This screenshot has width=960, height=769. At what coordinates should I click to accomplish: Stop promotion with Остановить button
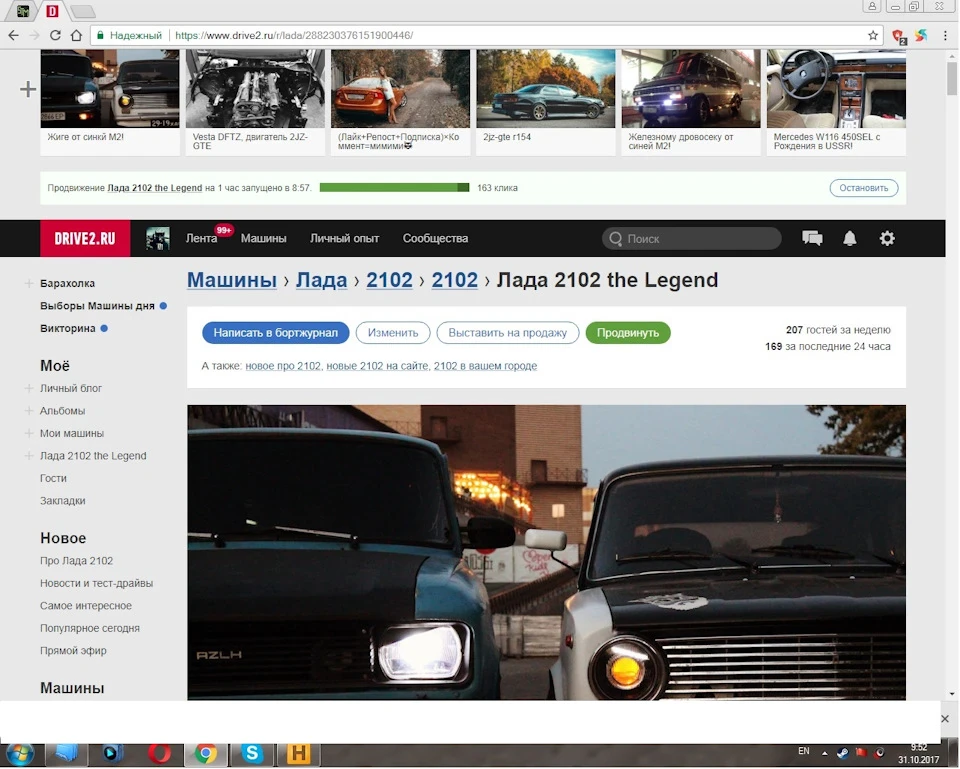click(864, 188)
